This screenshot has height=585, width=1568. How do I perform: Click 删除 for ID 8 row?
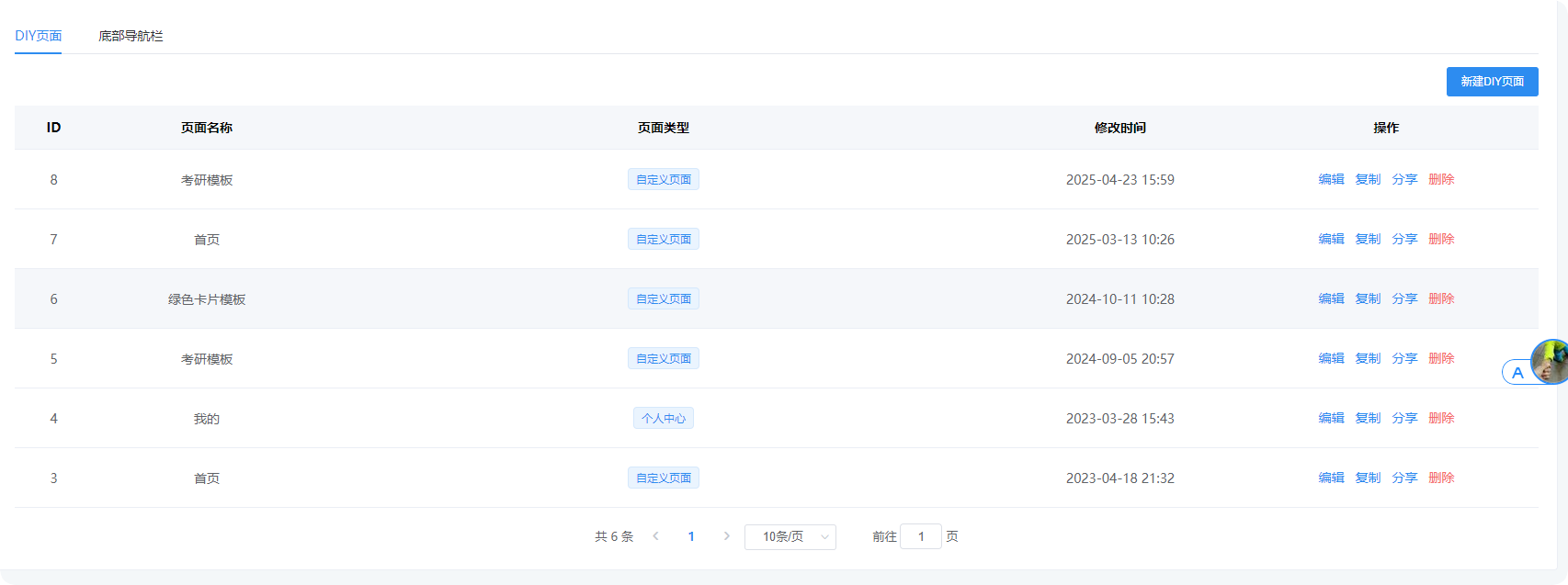pos(1441,179)
